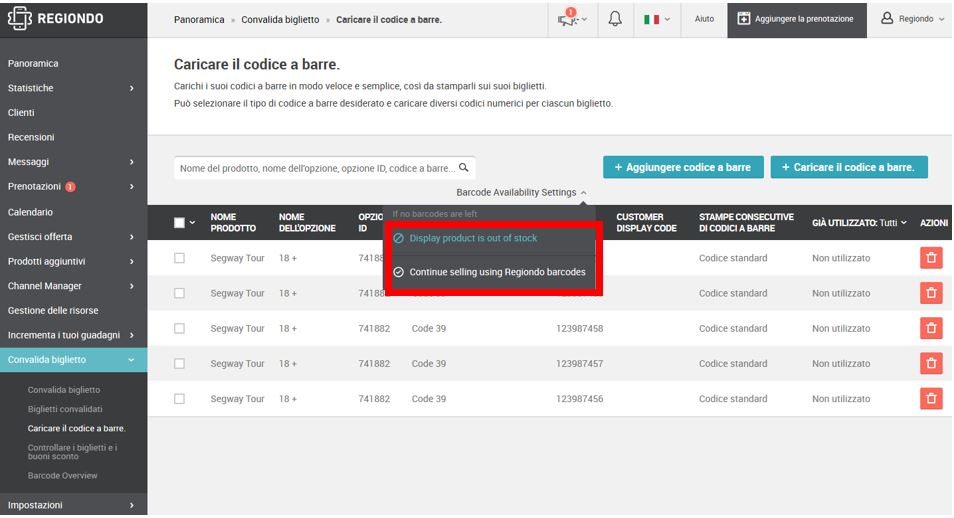Open the bulk selection arrow beside header checkbox

(192, 223)
